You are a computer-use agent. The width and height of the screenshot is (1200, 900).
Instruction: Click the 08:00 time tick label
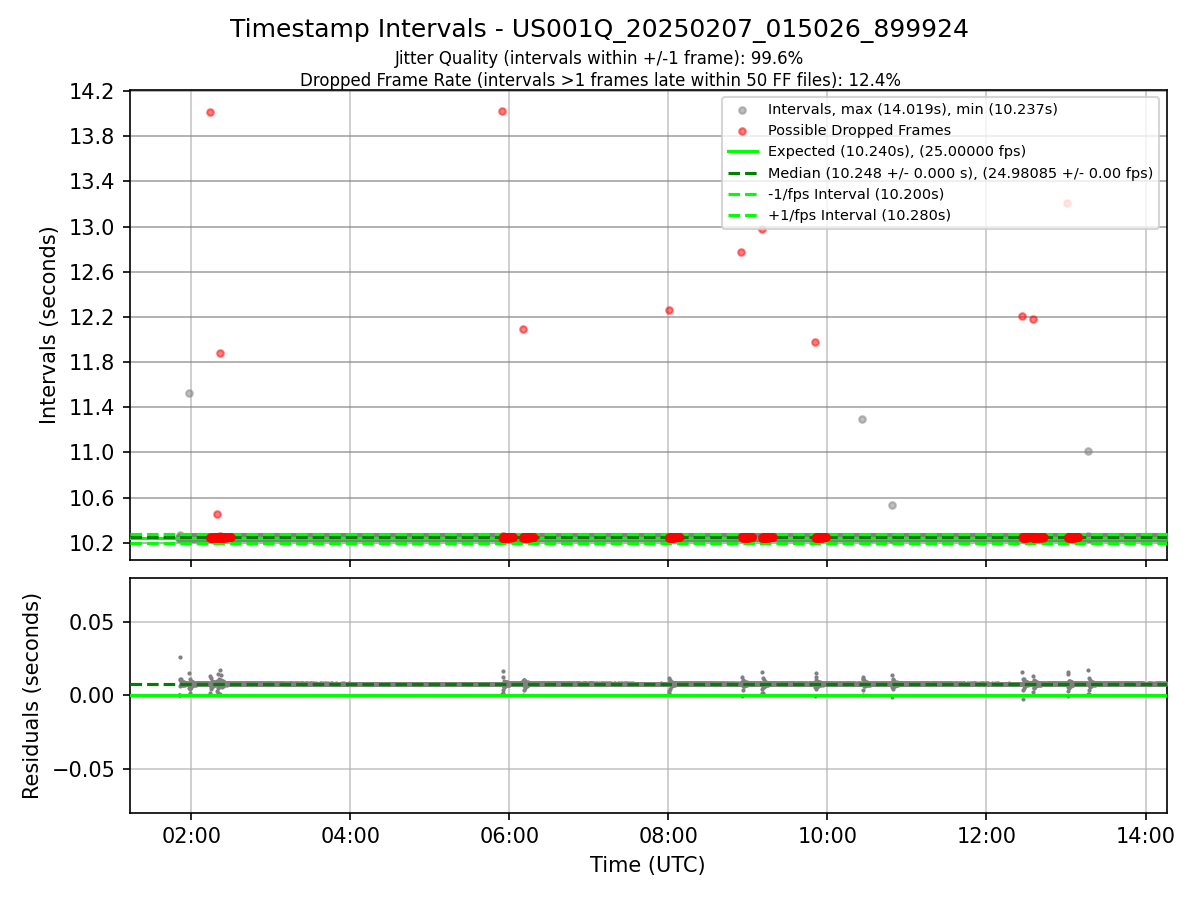tap(668, 836)
